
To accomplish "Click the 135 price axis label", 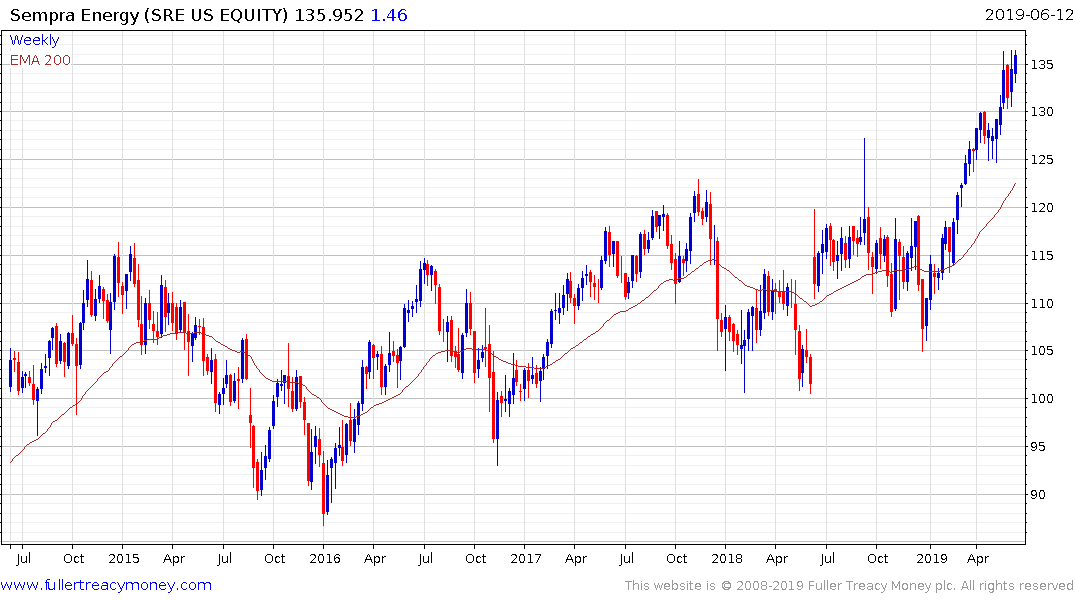I will coord(1041,64).
